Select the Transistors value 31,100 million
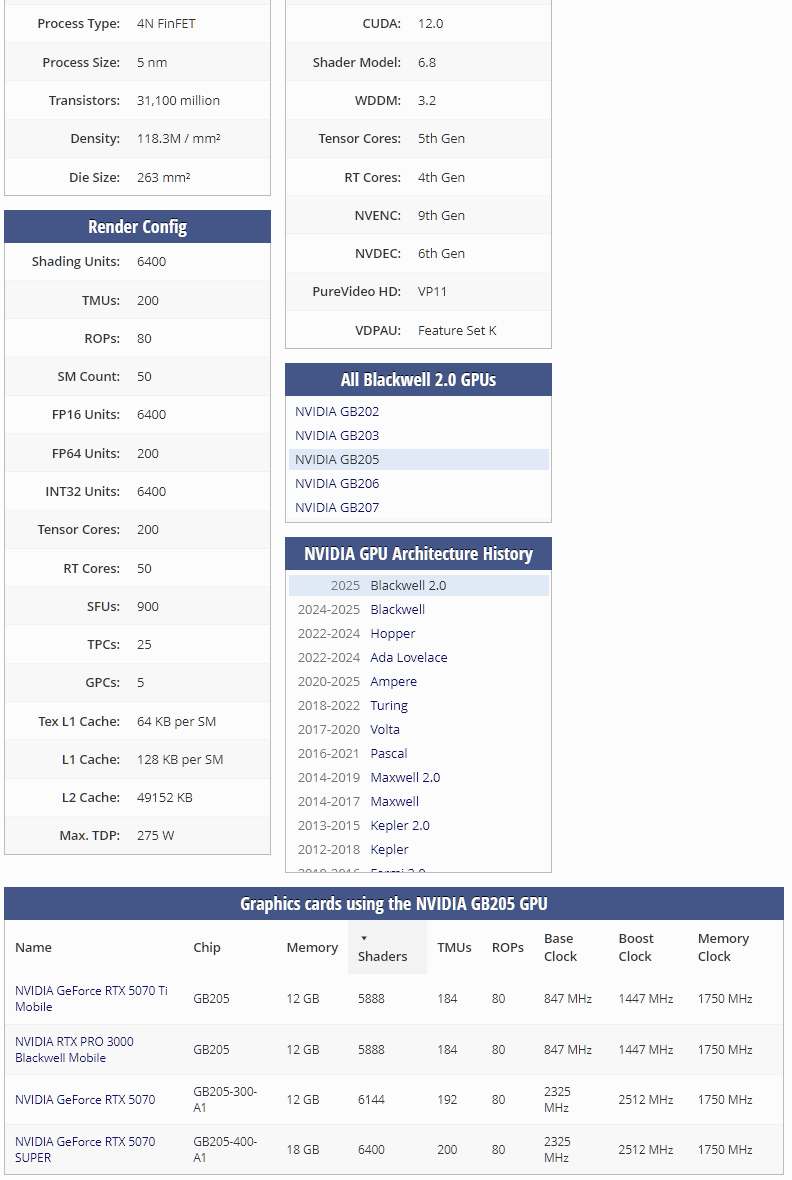Viewport: 792px width, 1180px height. (178, 101)
